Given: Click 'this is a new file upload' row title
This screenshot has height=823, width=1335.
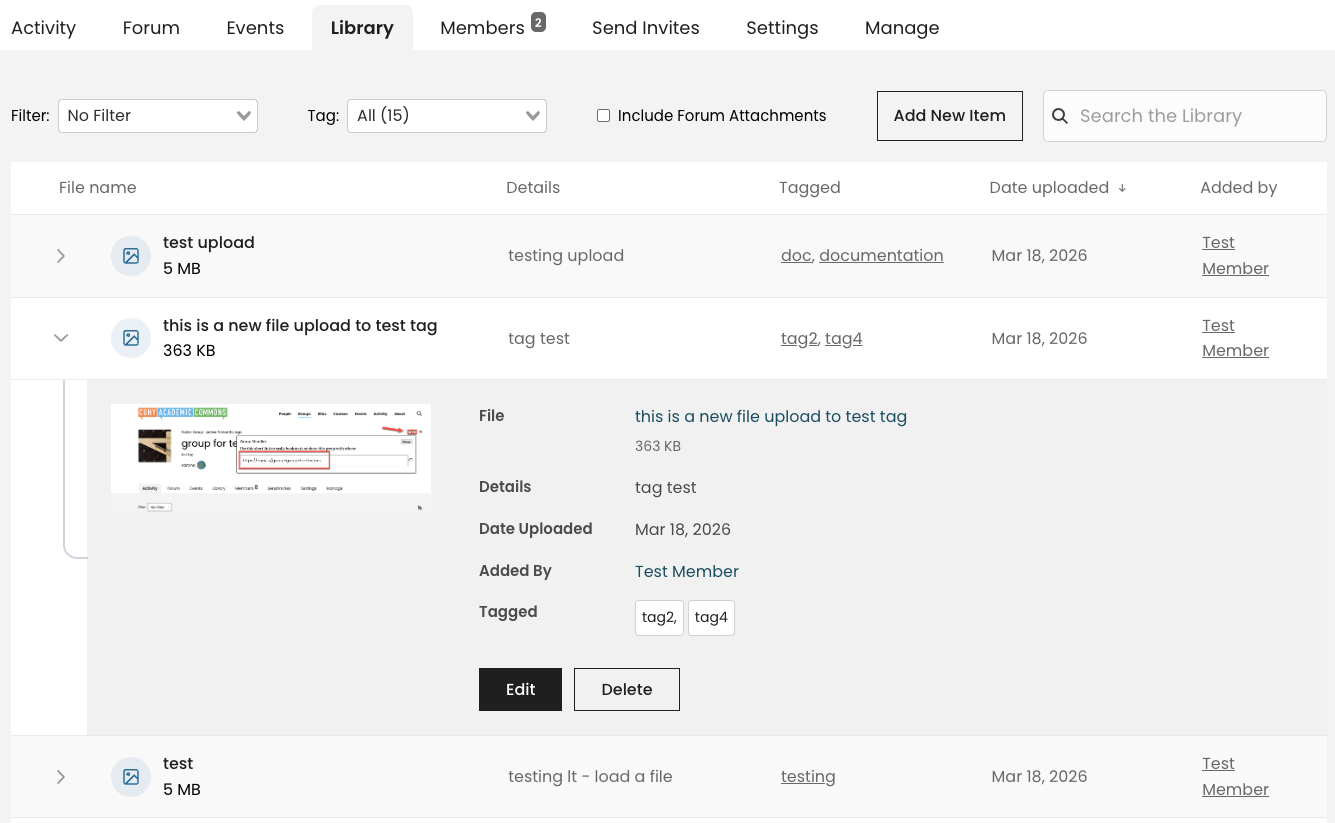Looking at the screenshot, I should pyautogui.click(x=300, y=326).
